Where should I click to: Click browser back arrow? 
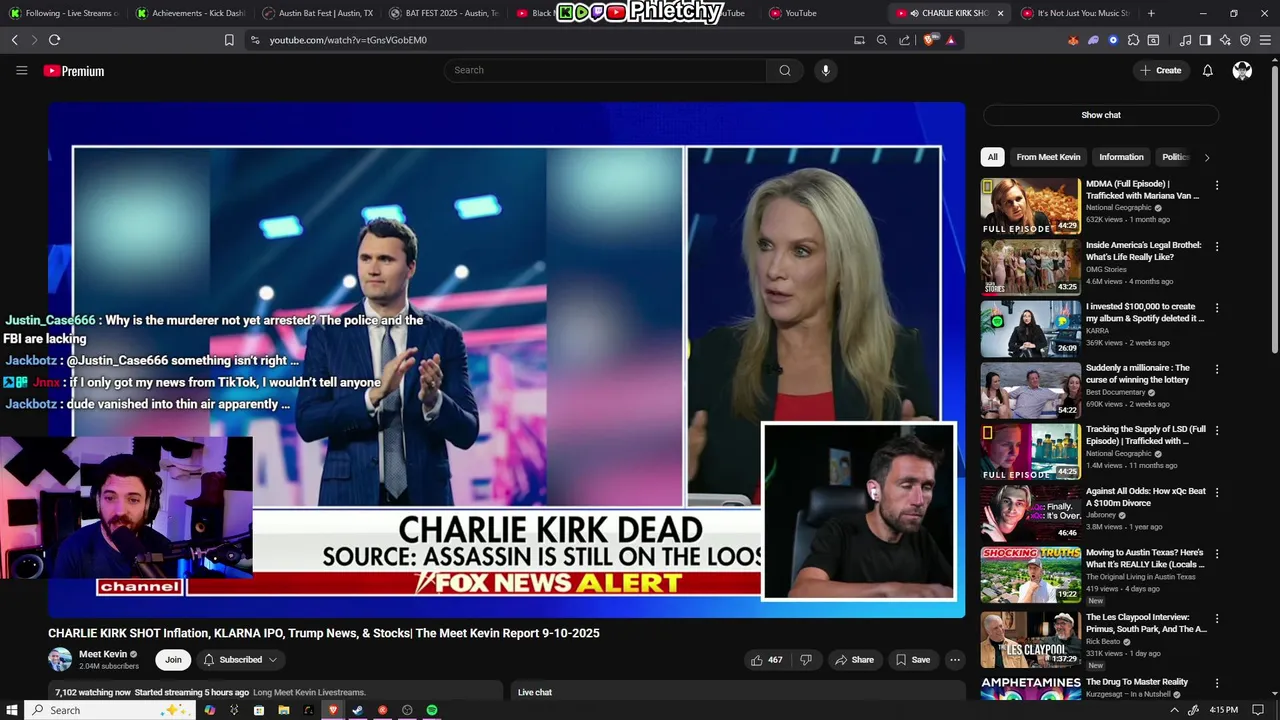tap(14, 40)
